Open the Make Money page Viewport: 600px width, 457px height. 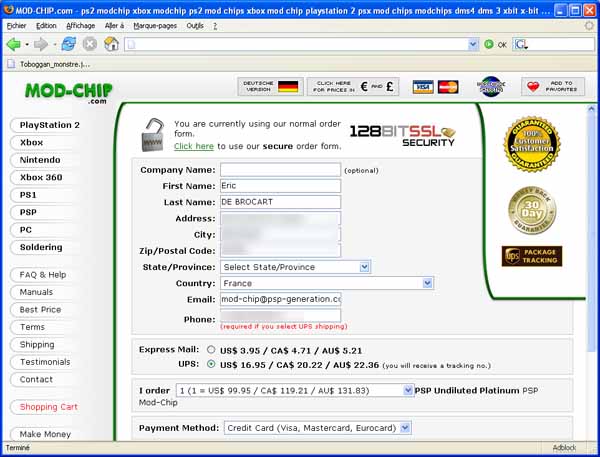tap(45, 434)
